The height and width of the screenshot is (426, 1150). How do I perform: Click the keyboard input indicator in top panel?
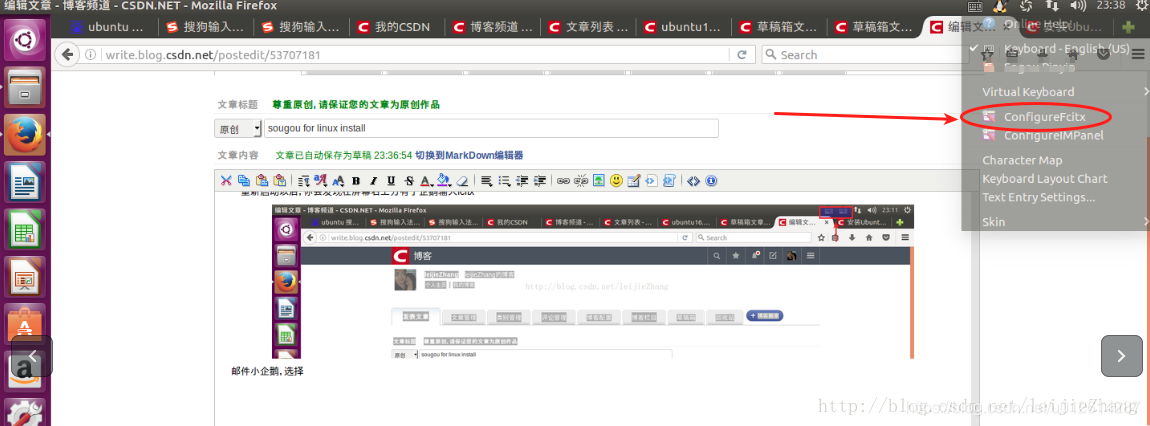click(x=975, y=6)
